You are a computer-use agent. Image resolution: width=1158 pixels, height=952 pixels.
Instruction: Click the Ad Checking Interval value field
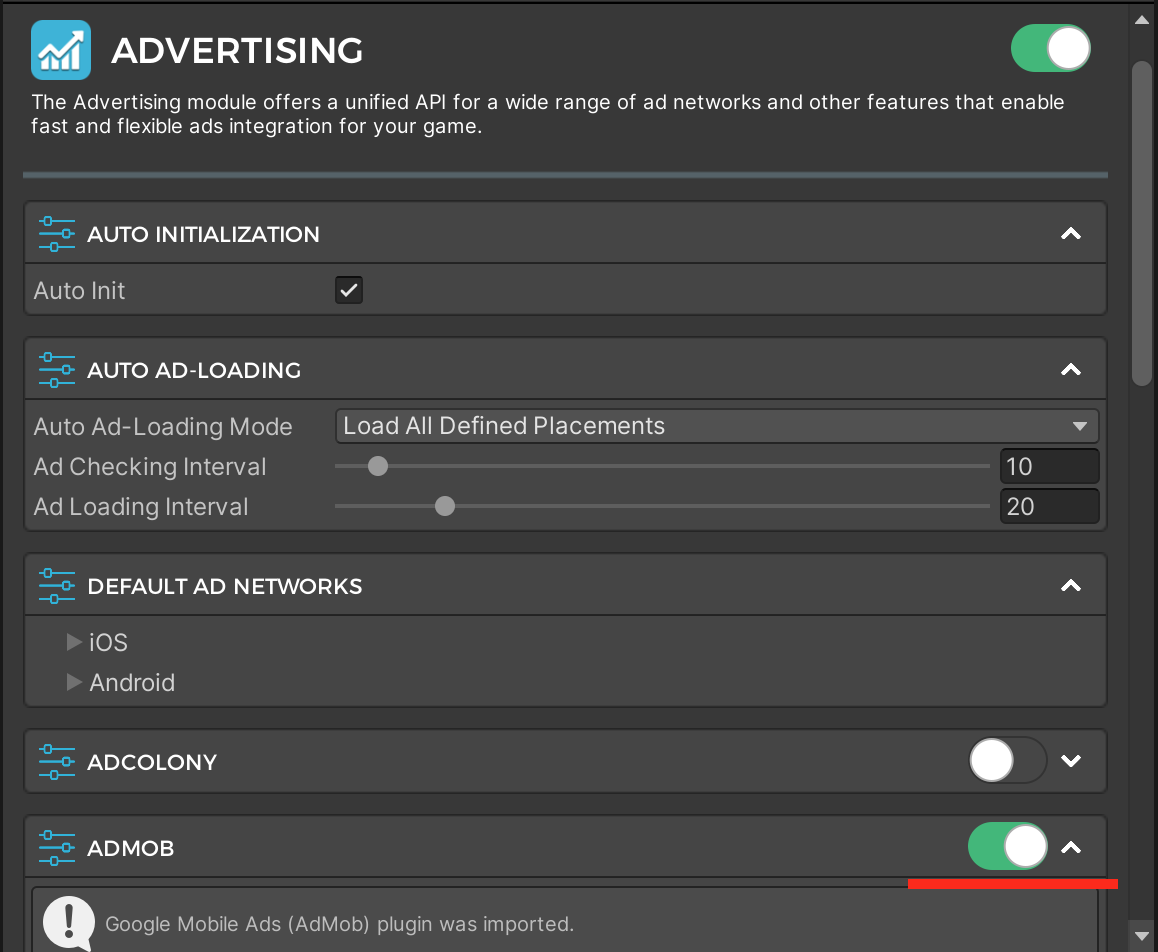point(1049,466)
